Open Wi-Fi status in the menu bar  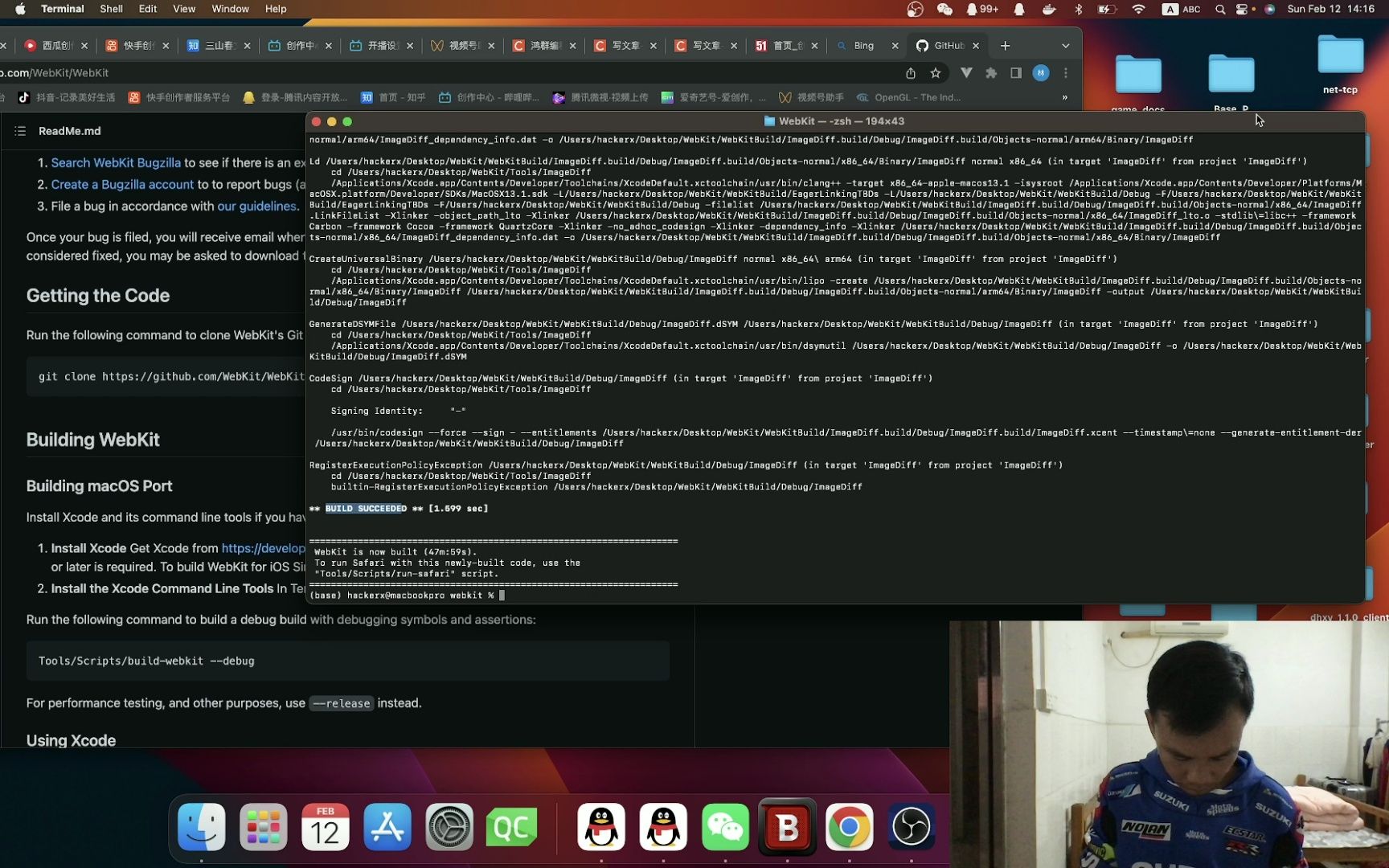click(x=1138, y=9)
